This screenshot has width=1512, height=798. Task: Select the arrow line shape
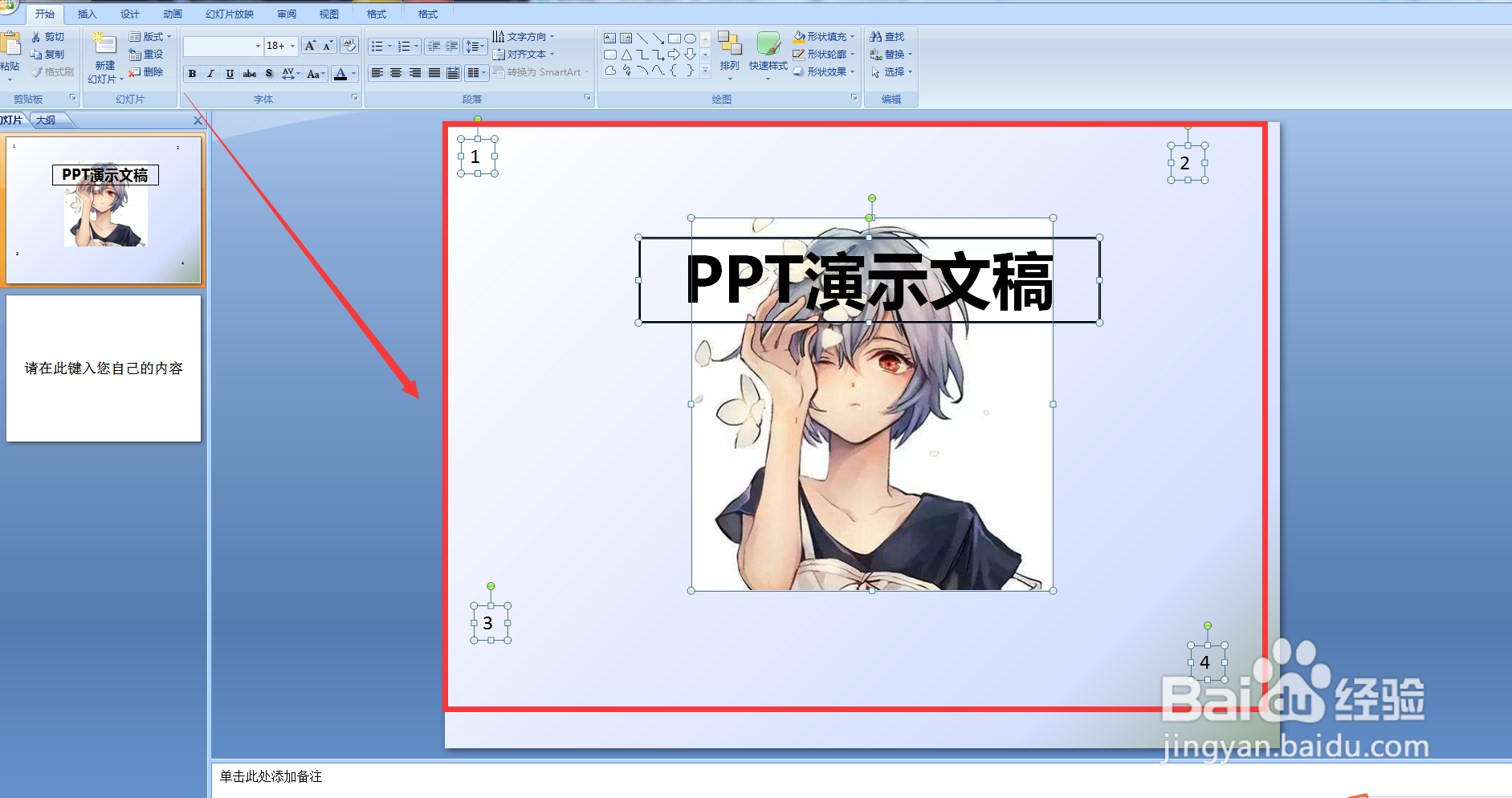[658, 38]
